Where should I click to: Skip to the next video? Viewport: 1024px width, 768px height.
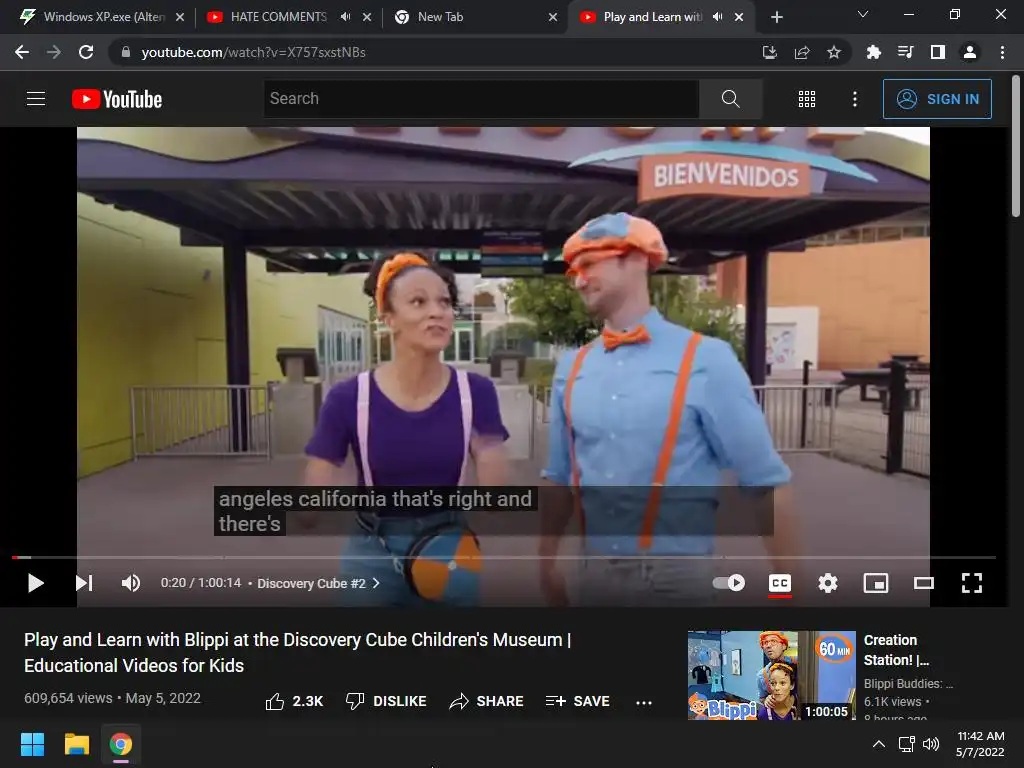(84, 583)
